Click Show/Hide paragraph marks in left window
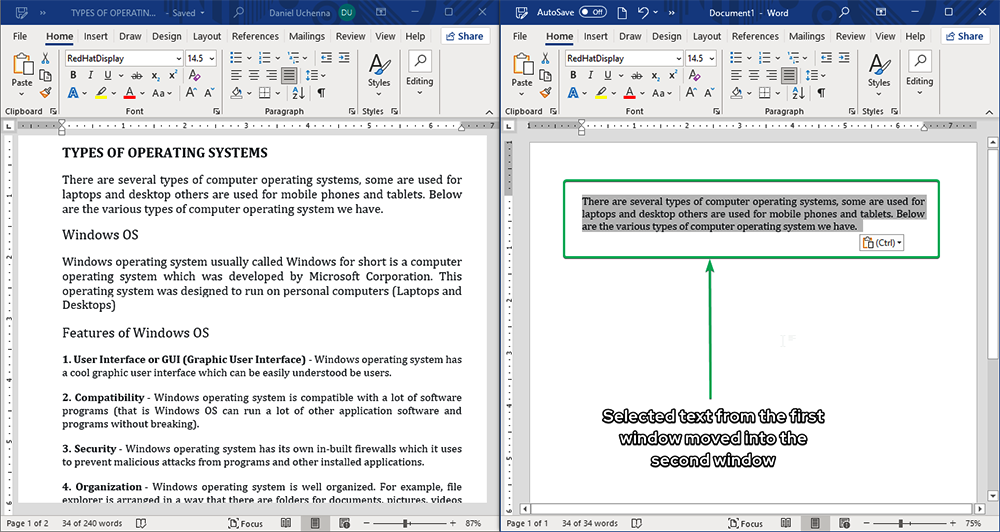1000x532 pixels. tap(321, 93)
